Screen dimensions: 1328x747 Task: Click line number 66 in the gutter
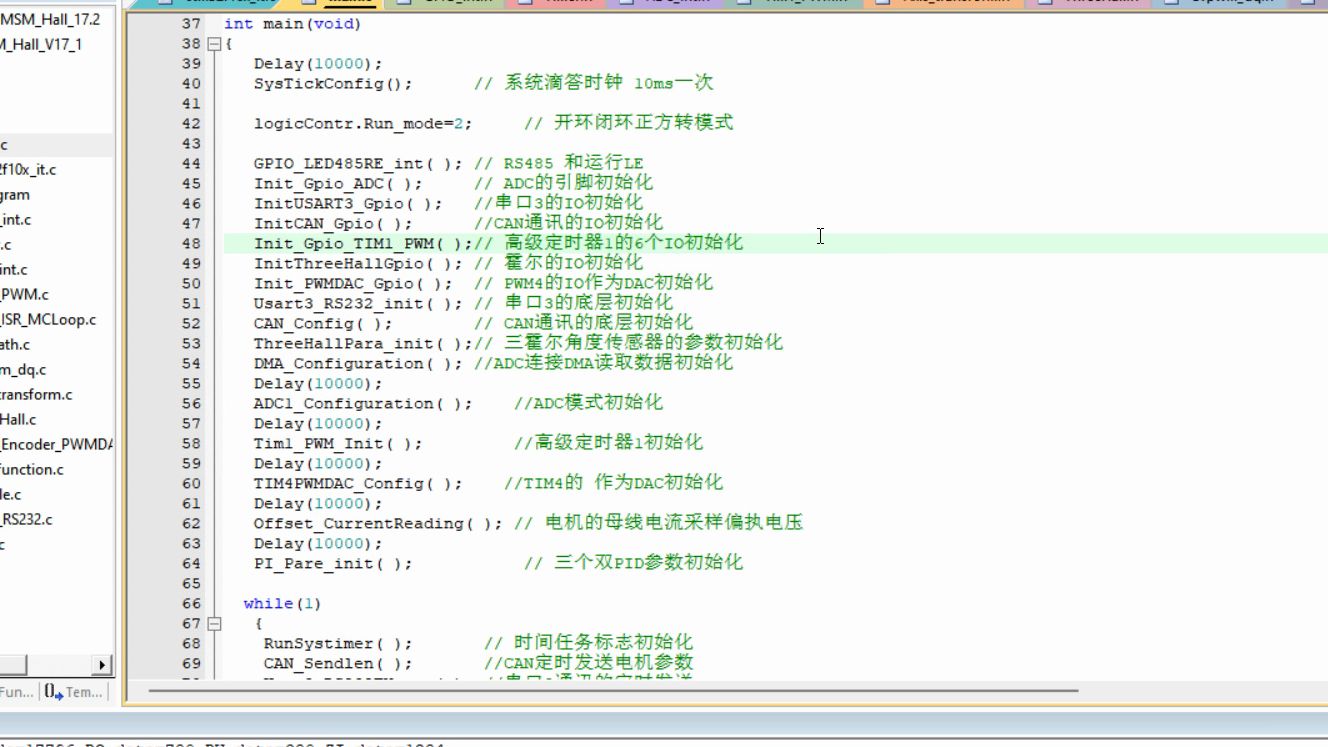click(x=191, y=604)
